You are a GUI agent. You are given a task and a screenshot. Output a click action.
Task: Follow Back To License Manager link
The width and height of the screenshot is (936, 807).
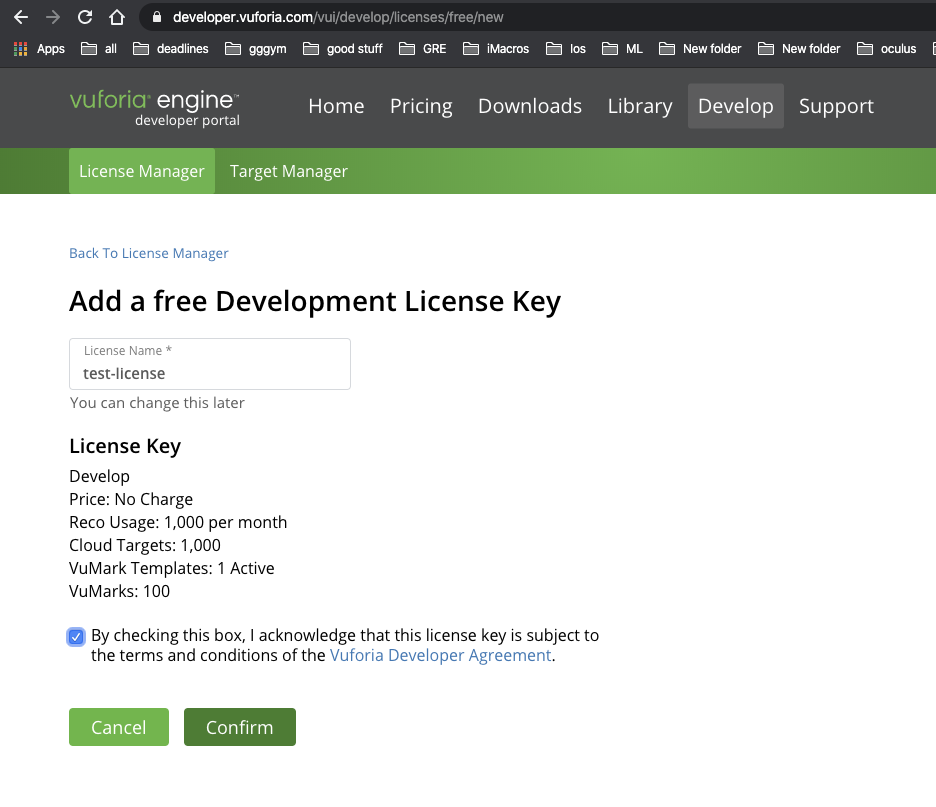coord(149,253)
